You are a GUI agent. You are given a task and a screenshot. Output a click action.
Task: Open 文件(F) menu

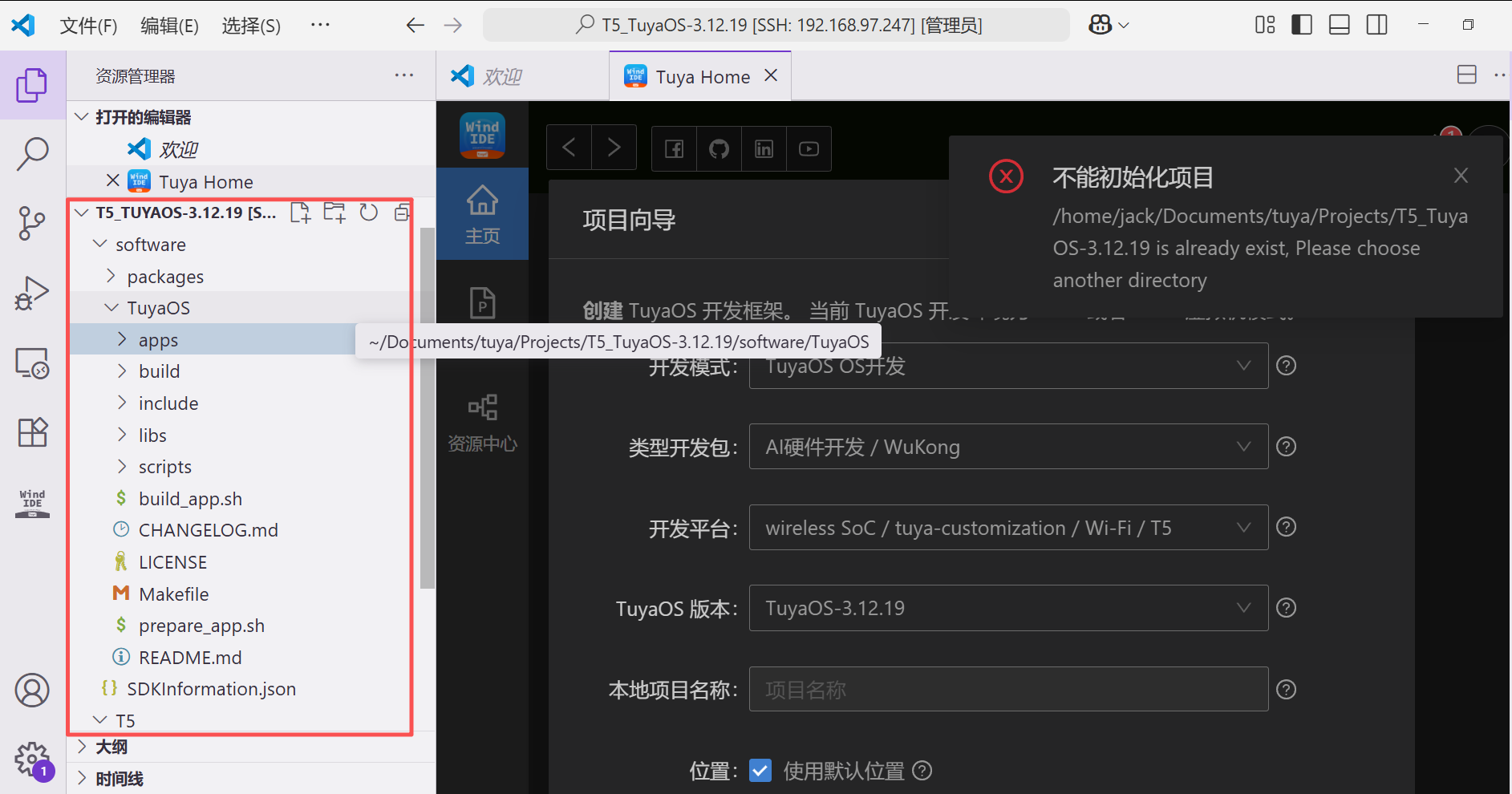89,26
